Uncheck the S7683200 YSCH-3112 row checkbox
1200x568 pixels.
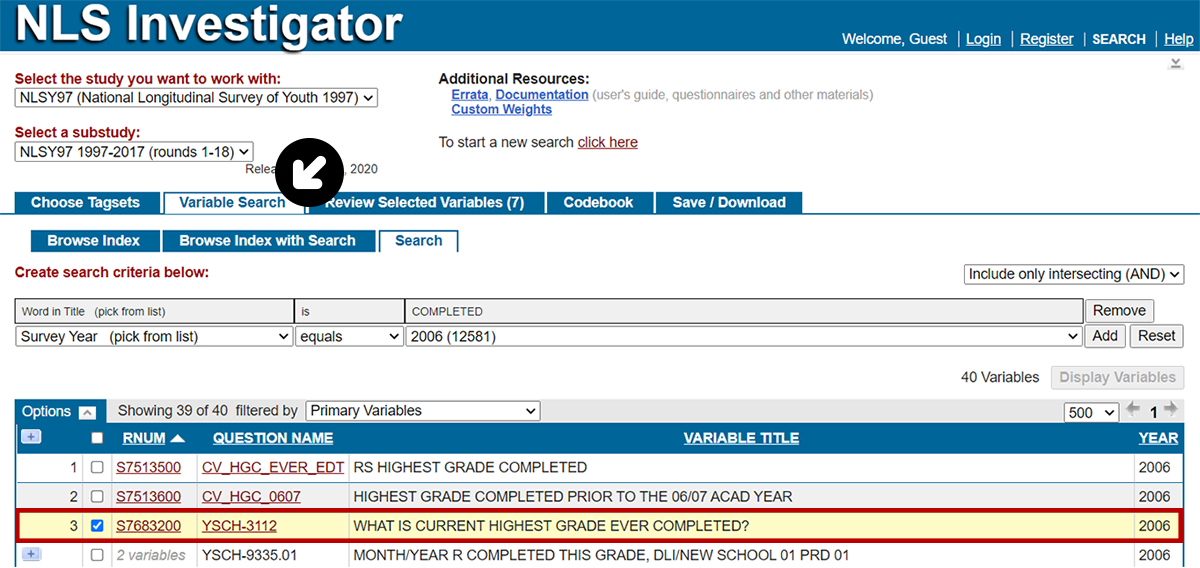coord(97,526)
